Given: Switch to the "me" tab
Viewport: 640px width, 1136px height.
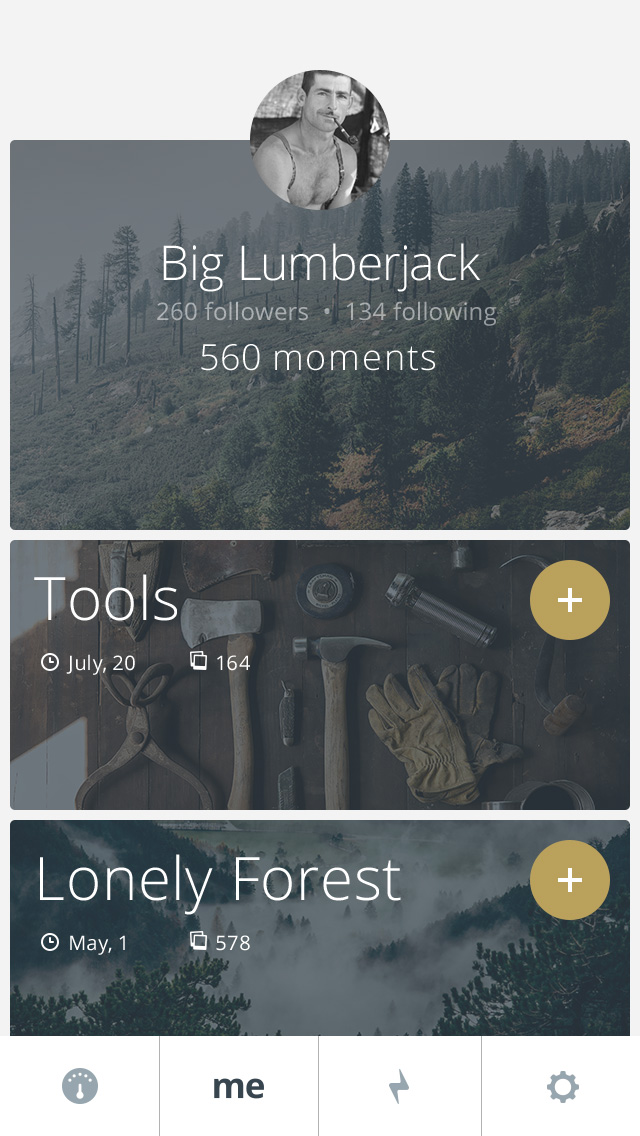Looking at the screenshot, I should pyautogui.click(x=238, y=1087).
